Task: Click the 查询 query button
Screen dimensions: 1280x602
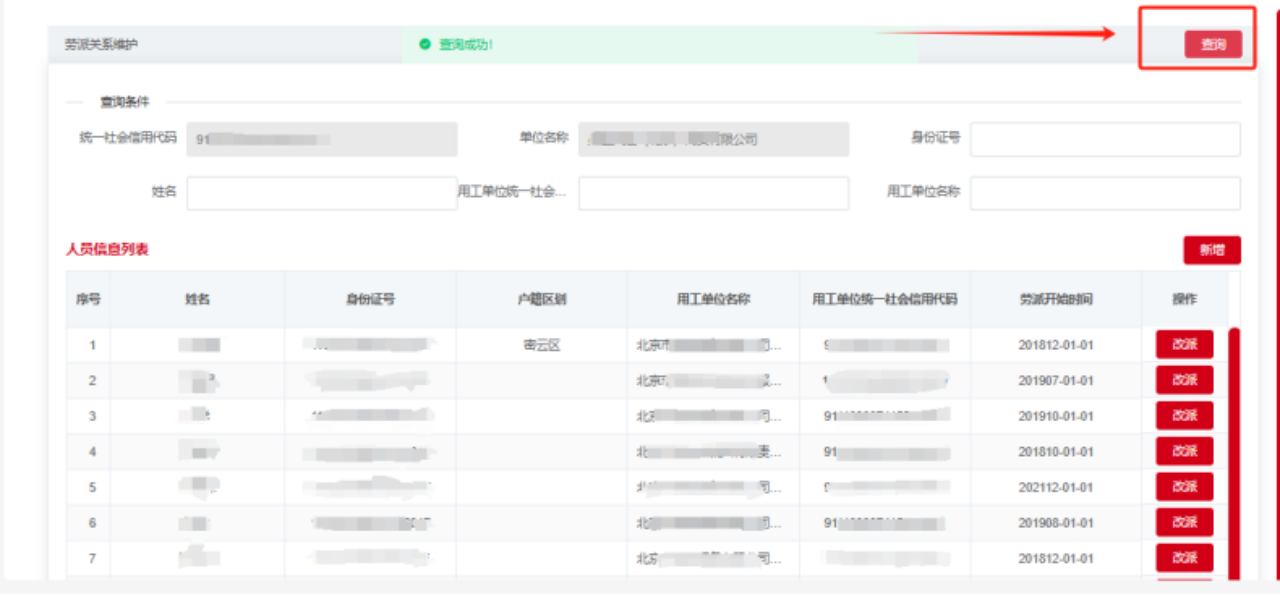Action: [1215, 44]
